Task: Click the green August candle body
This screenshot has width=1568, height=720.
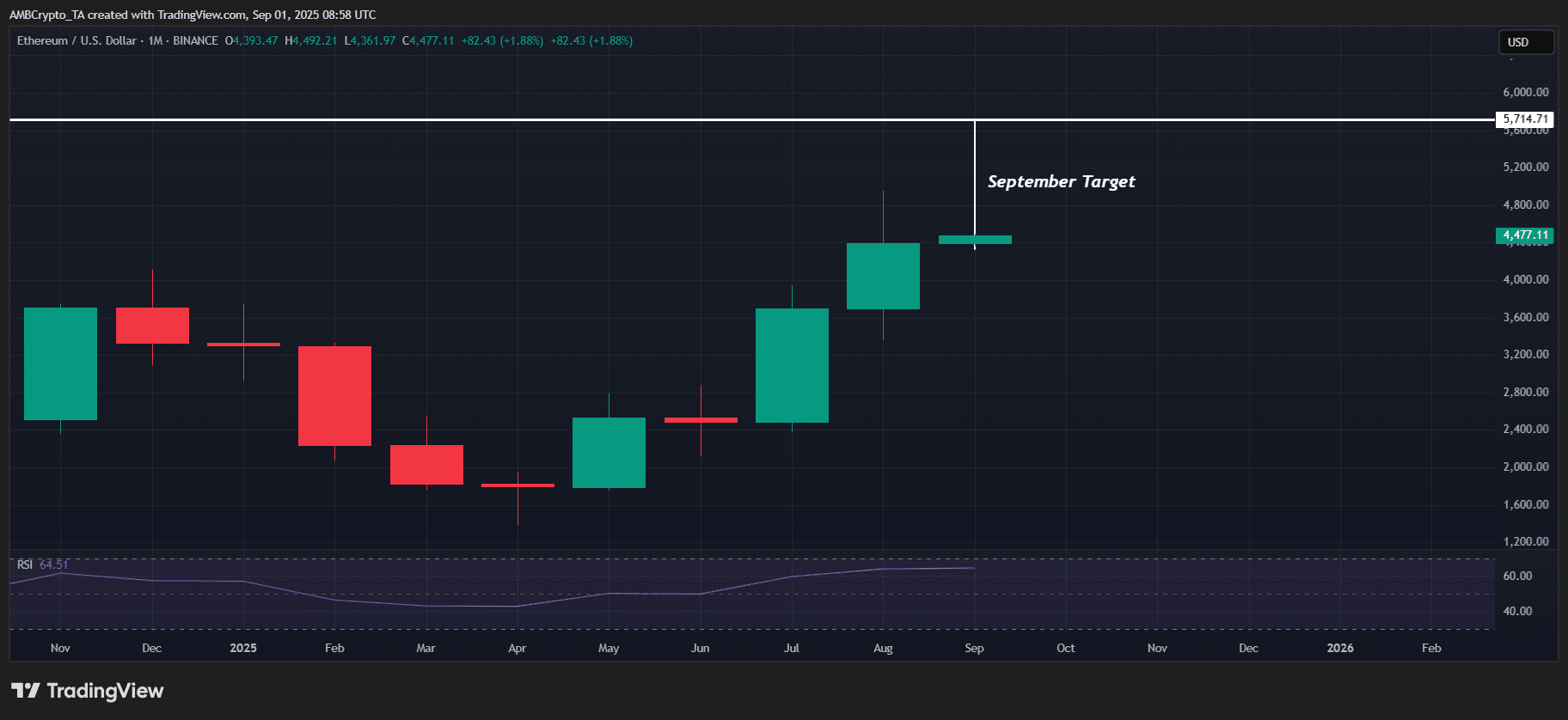Action: (883, 276)
